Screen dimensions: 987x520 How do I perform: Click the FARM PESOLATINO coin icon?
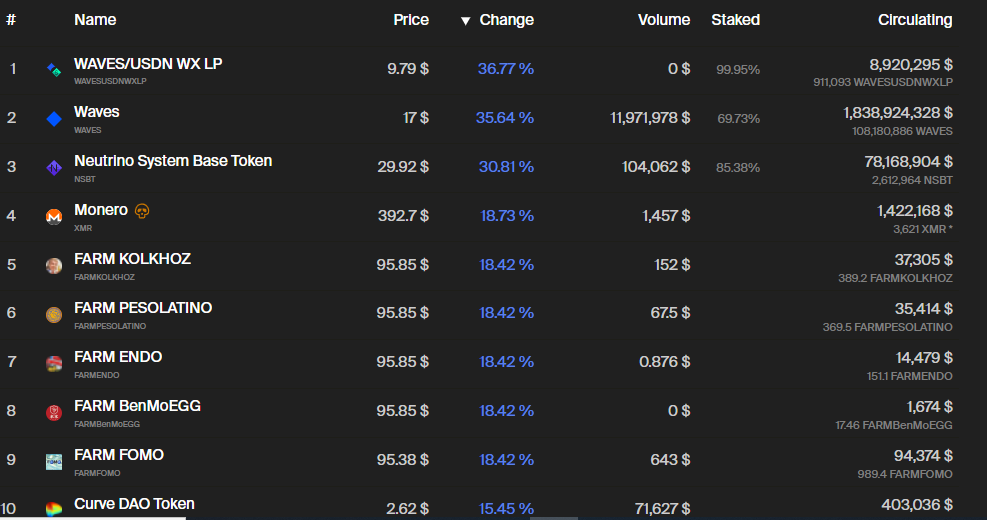(54, 314)
